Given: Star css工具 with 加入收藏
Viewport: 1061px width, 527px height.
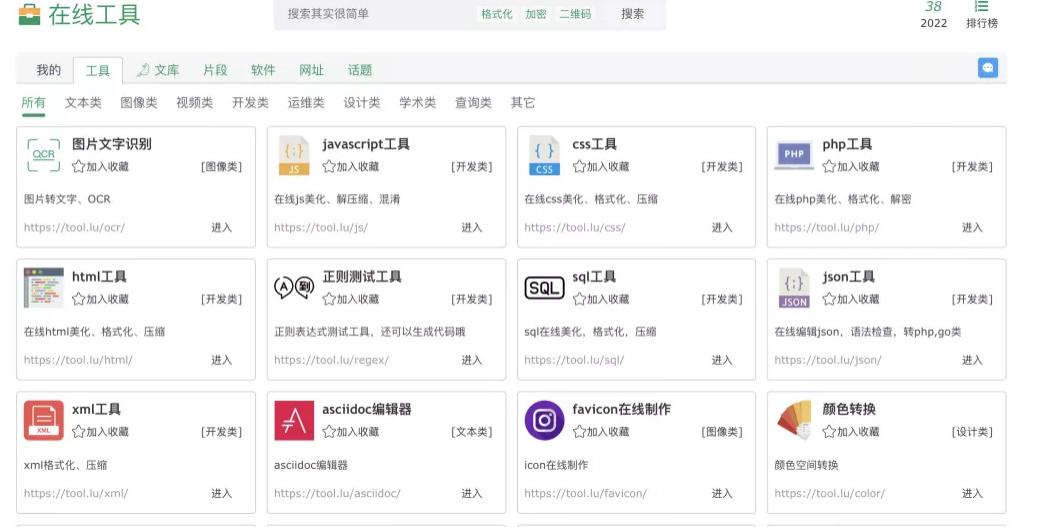Looking at the screenshot, I should coord(601,166).
